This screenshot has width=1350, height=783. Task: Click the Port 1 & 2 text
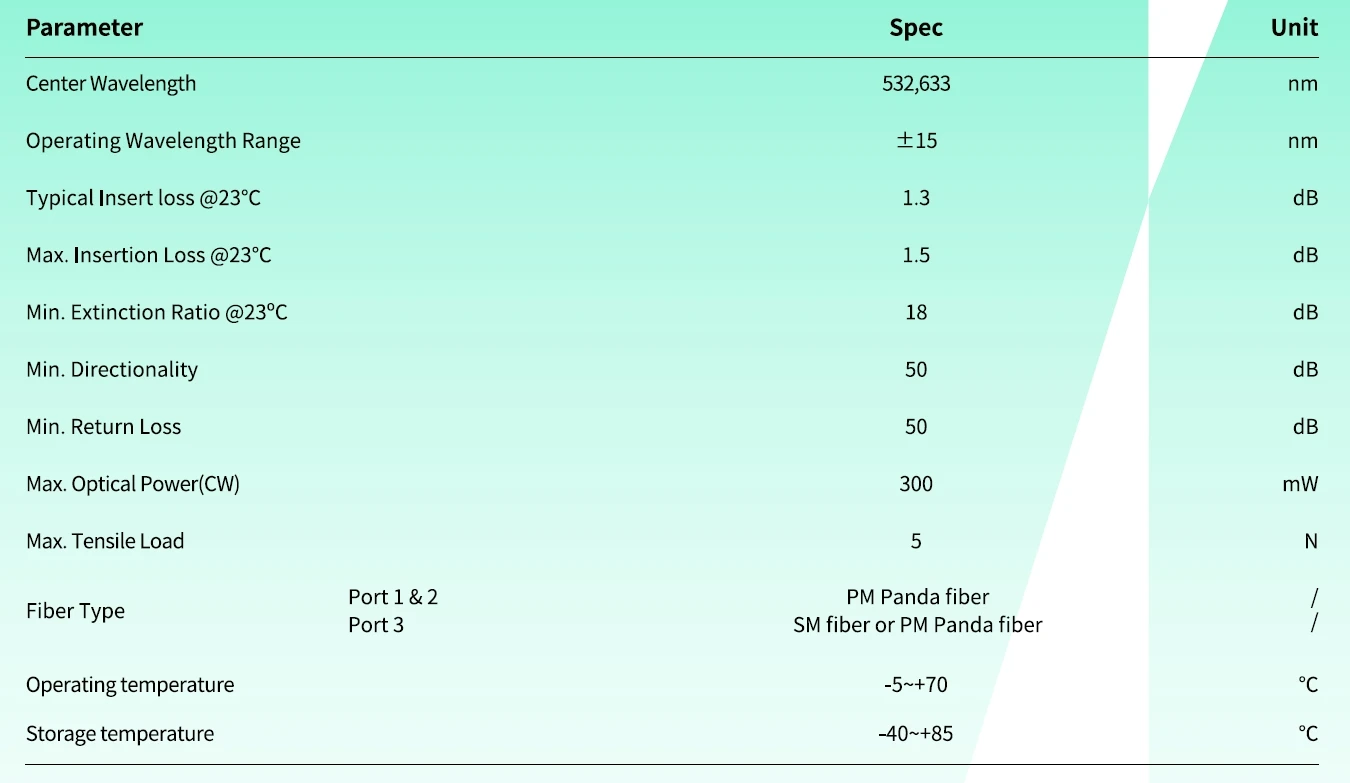pyautogui.click(x=393, y=597)
